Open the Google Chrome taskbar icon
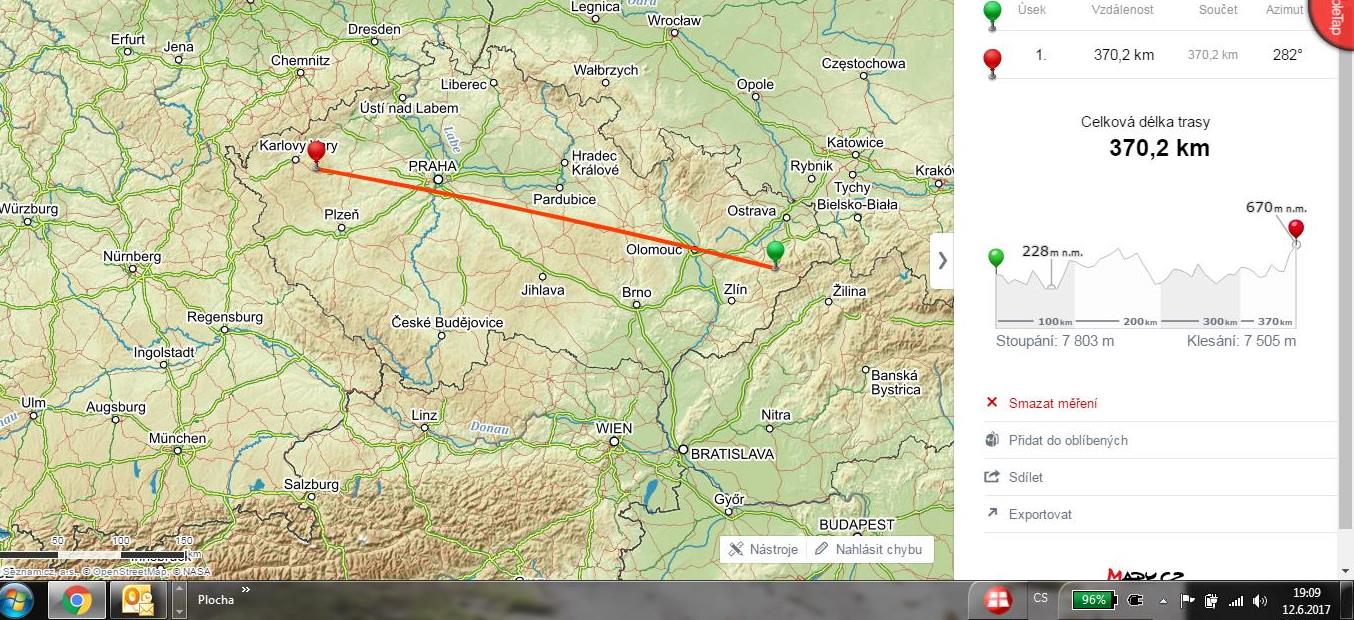 click(77, 600)
